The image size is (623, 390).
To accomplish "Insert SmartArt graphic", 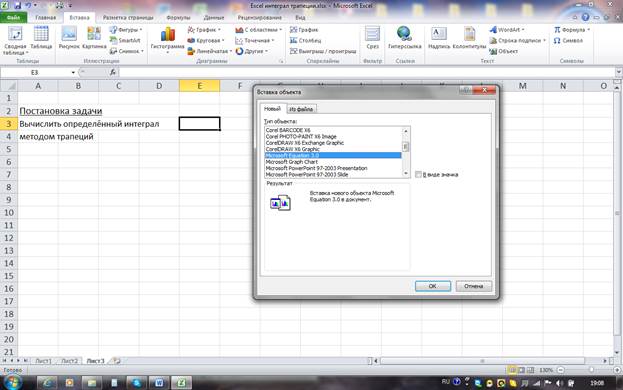I will tap(125, 41).
